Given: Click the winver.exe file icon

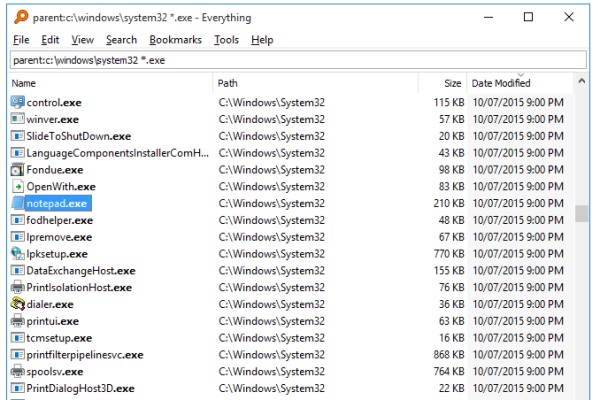Looking at the screenshot, I should tap(18, 119).
